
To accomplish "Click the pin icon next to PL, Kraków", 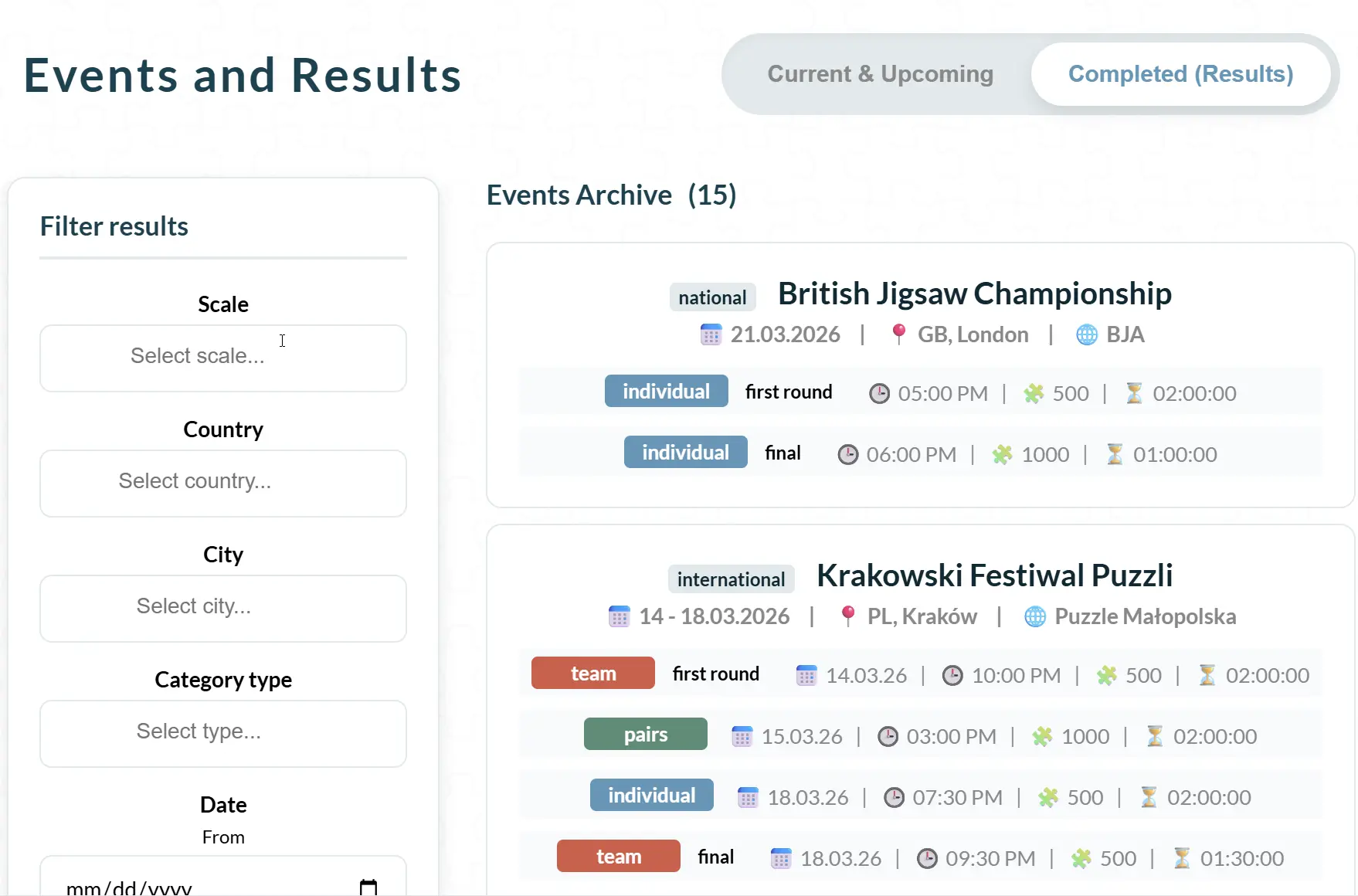I will pyautogui.click(x=847, y=616).
